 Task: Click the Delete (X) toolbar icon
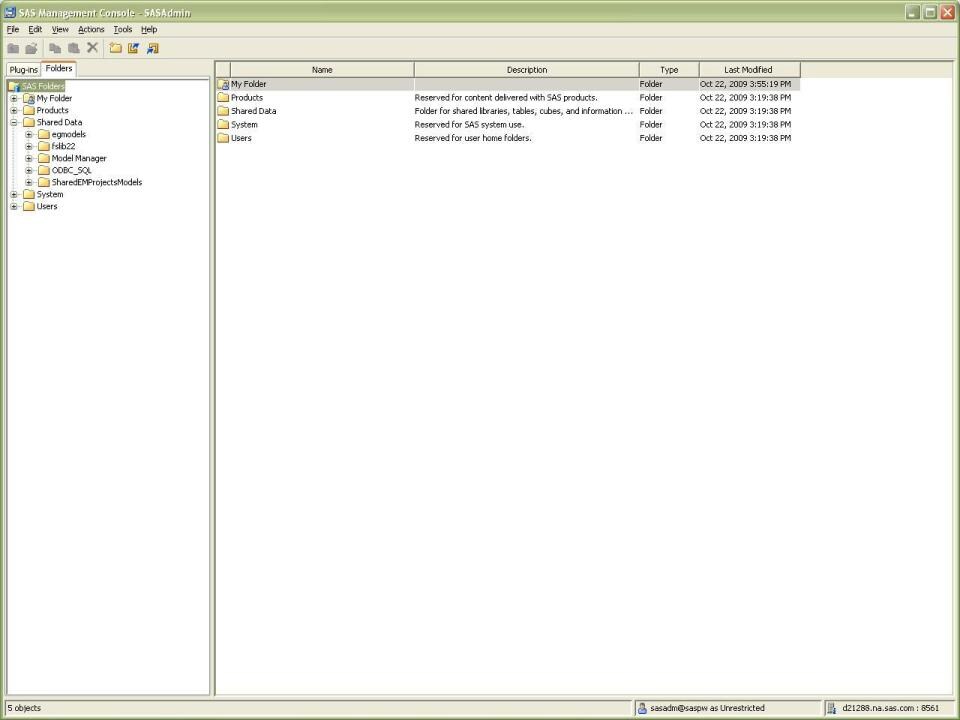click(92, 47)
